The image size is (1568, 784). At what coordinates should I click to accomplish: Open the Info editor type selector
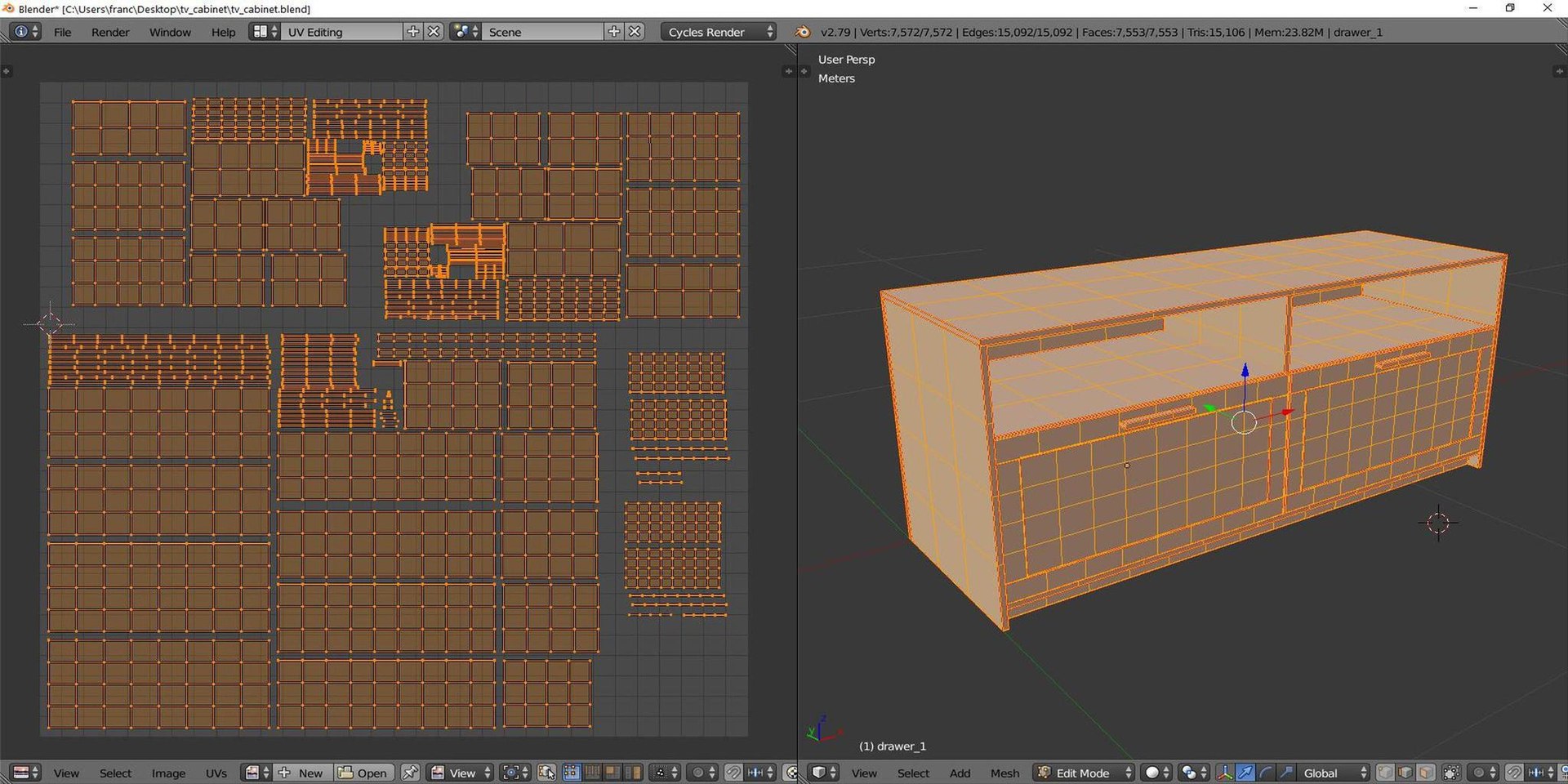coord(24,32)
